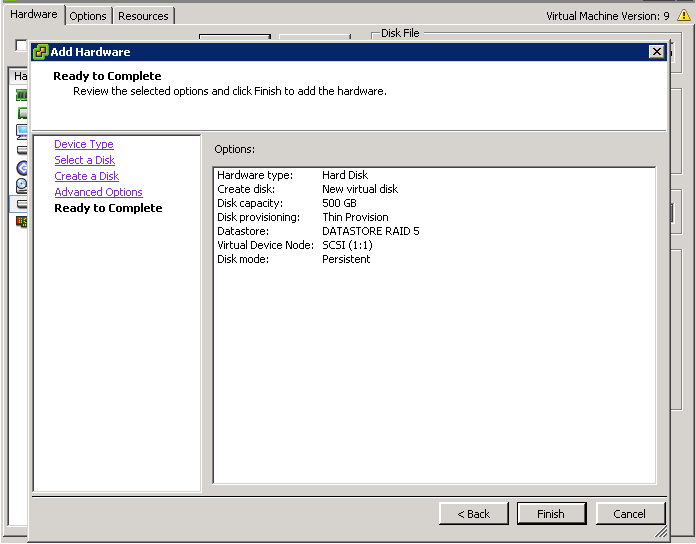This screenshot has width=696, height=544.
Task: Click the Add Hardware vSphere logo icon
Action: (x=40, y=52)
